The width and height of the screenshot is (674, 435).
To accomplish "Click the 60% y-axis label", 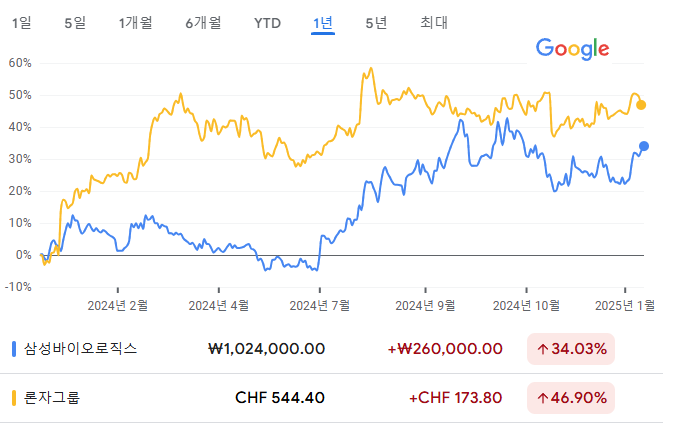I will 20,63.
